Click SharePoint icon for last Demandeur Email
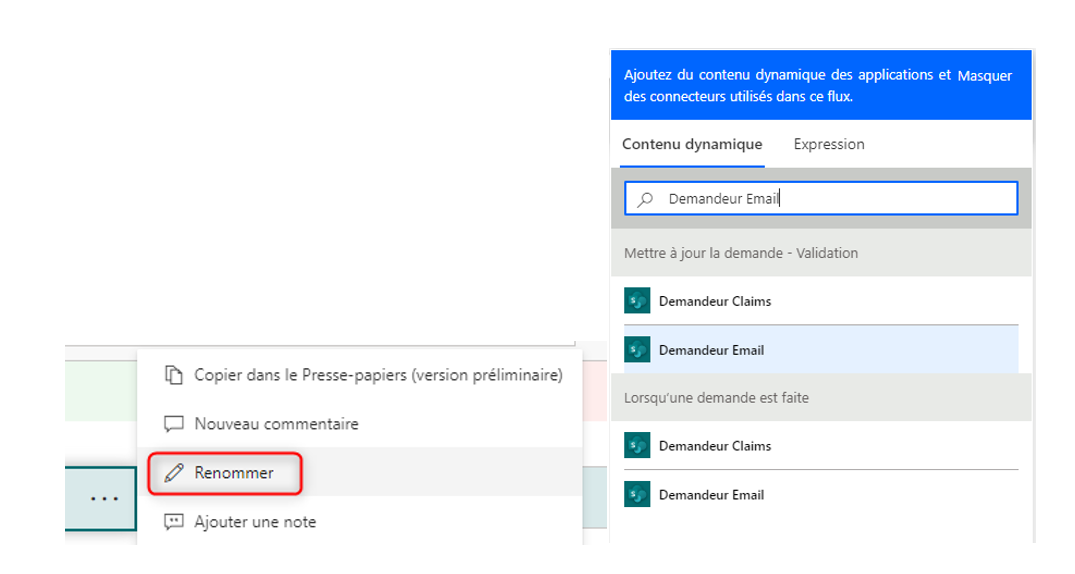Viewport: 1075px width, 574px height. click(637, 494)
